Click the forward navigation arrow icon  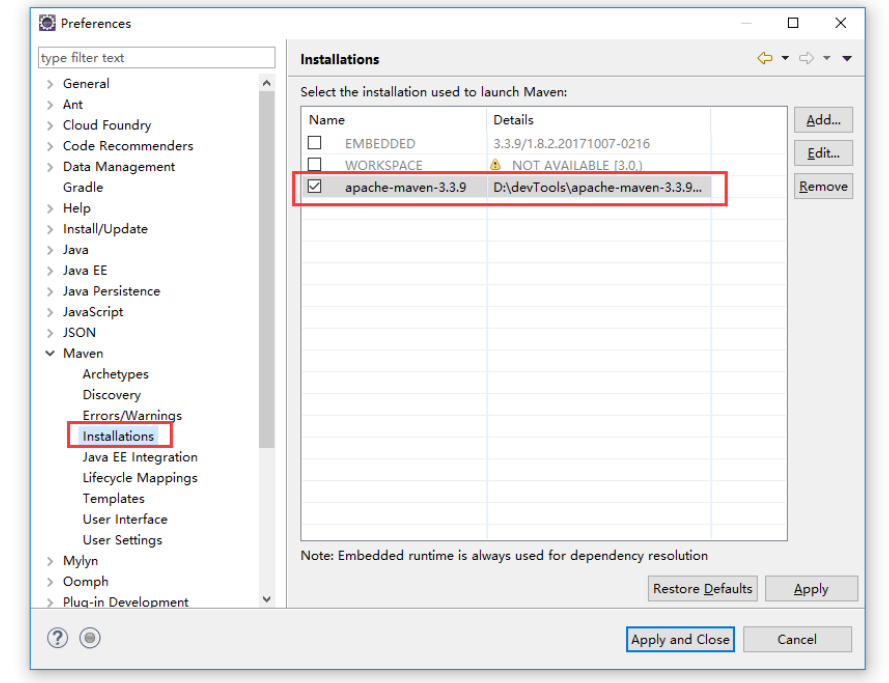coord(806,58)
